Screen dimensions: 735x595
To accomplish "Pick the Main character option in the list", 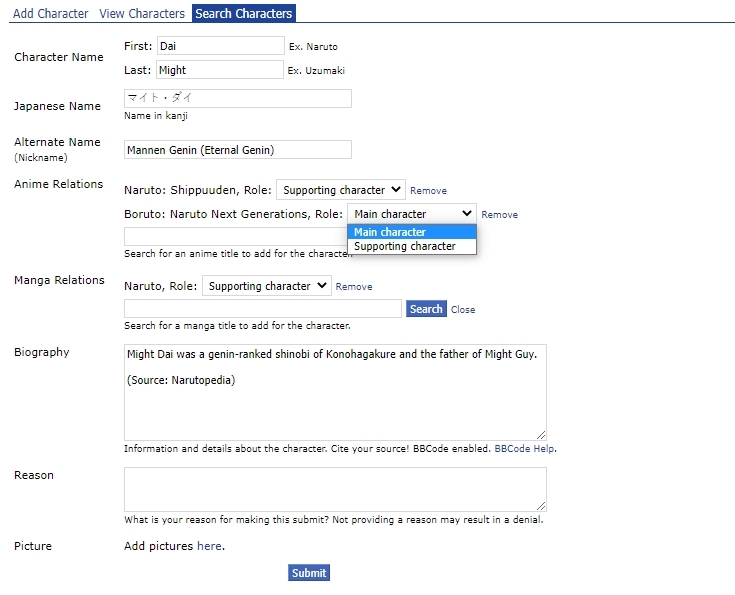I will 390,232.
